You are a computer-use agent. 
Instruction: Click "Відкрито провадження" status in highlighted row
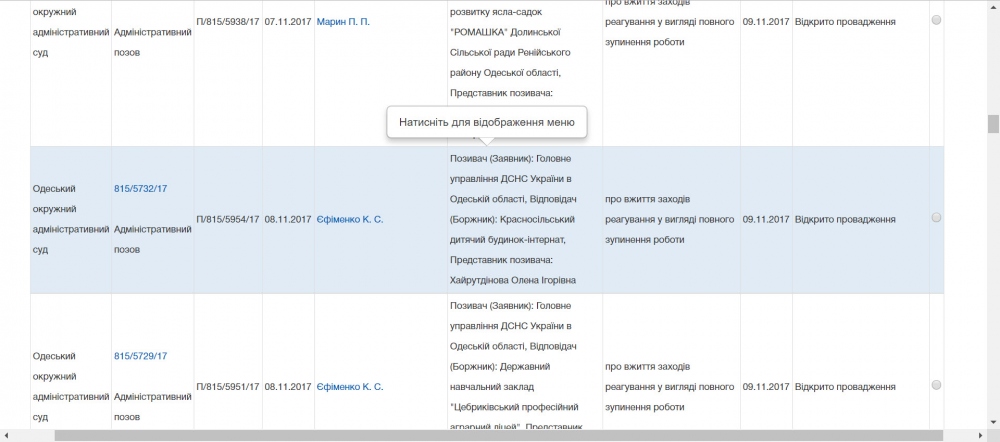844,219
